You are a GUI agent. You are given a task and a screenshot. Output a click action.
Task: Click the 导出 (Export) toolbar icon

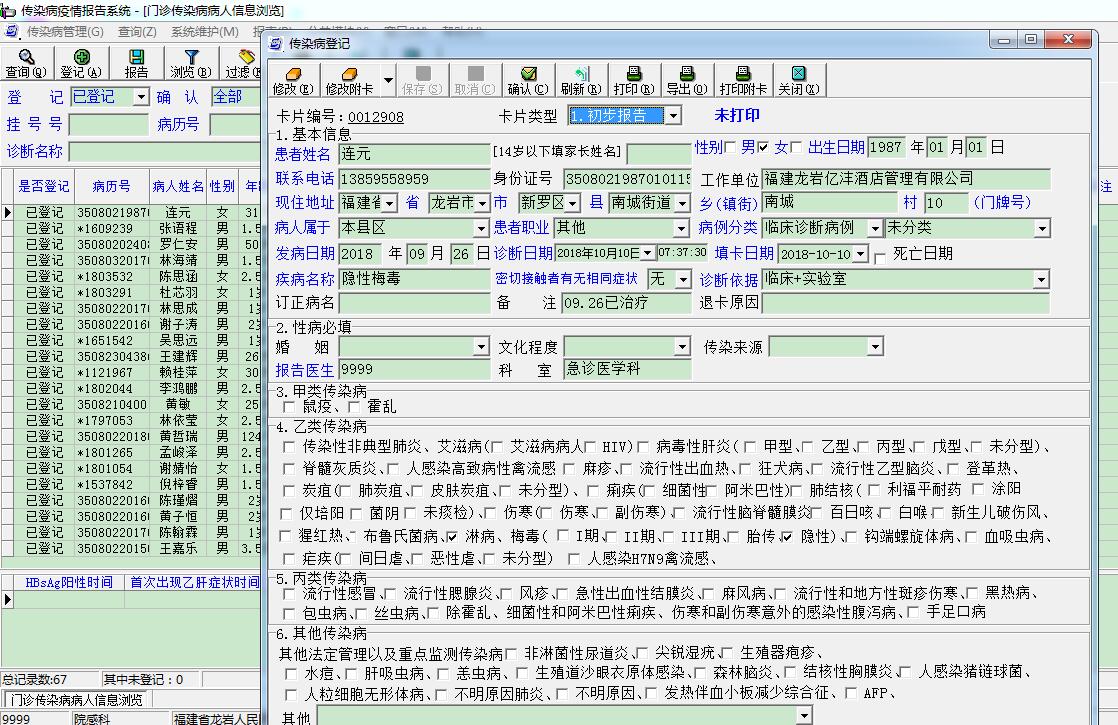tap(687, 73)
